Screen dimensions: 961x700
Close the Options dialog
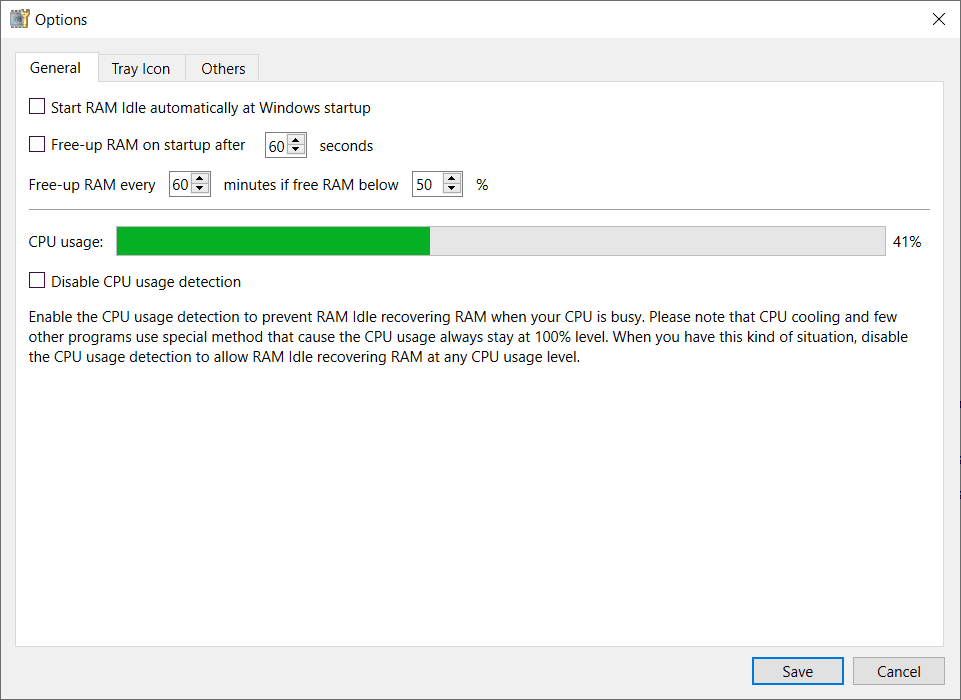pos(938,19)
